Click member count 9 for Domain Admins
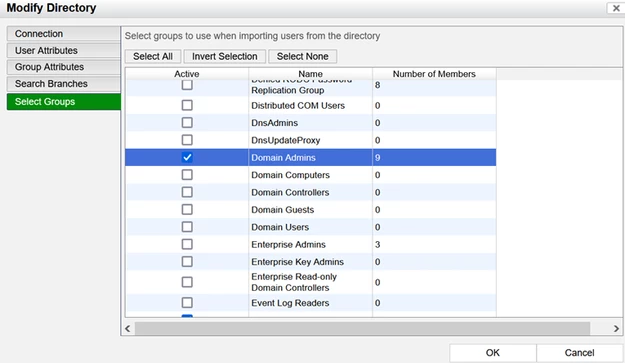625x363 pixels. click(x=377, y=158)
